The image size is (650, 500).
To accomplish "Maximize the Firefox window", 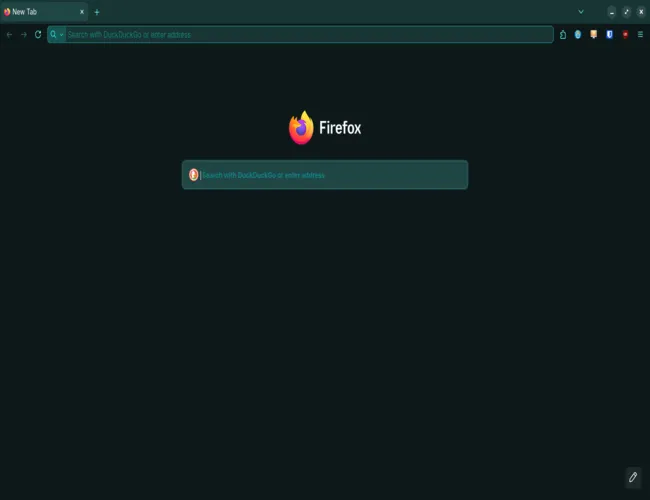I will 626,12.
